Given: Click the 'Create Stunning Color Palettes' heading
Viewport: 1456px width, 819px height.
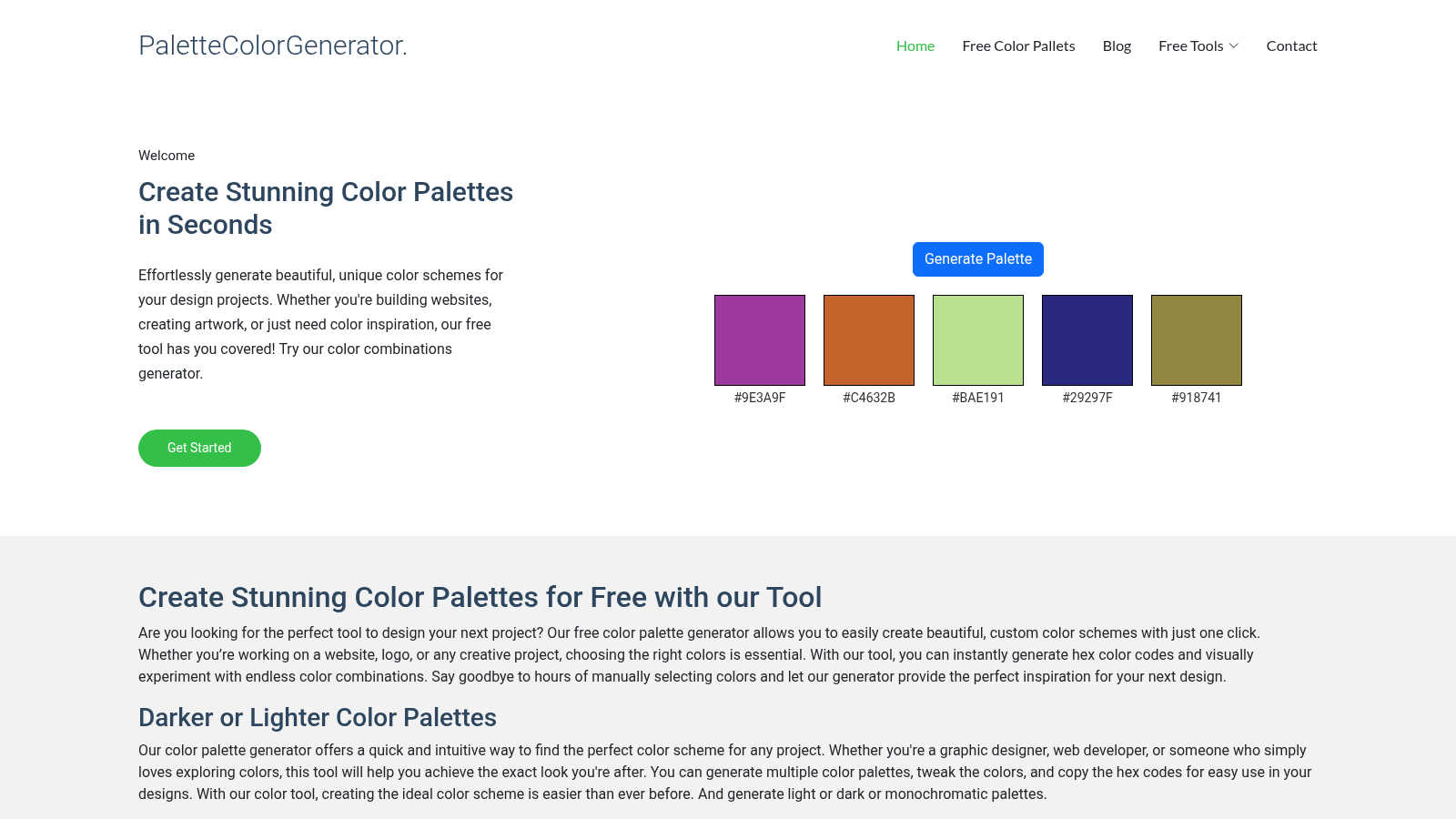Looking at the screenshot, I should pos(326,207).
